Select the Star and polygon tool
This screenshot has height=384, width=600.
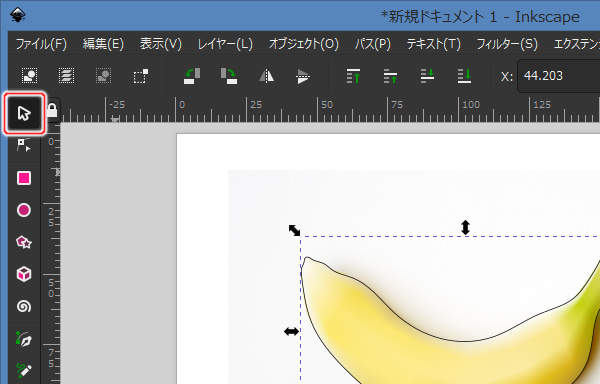point(24,242)
